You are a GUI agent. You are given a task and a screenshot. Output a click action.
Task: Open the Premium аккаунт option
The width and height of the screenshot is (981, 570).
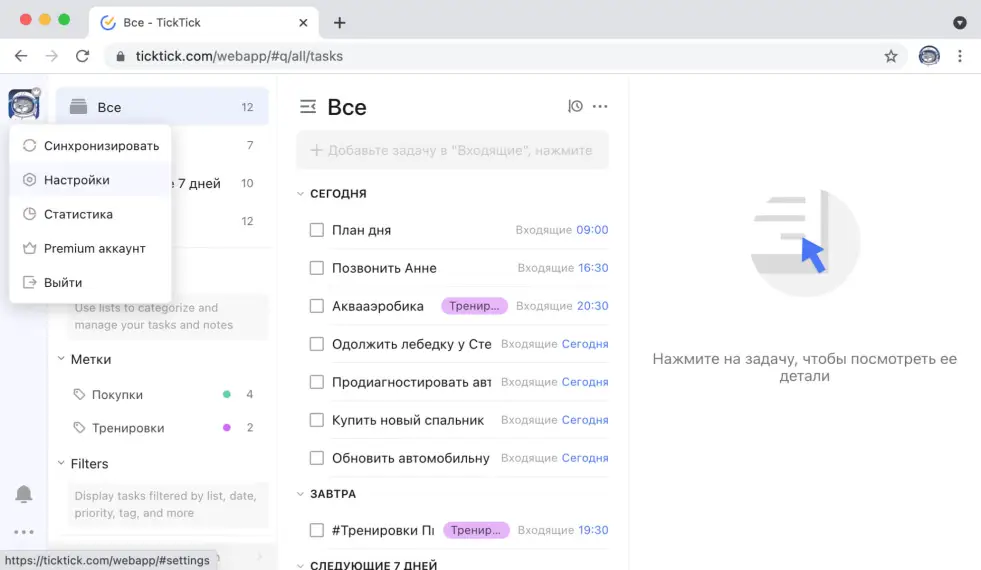(94, 248)
